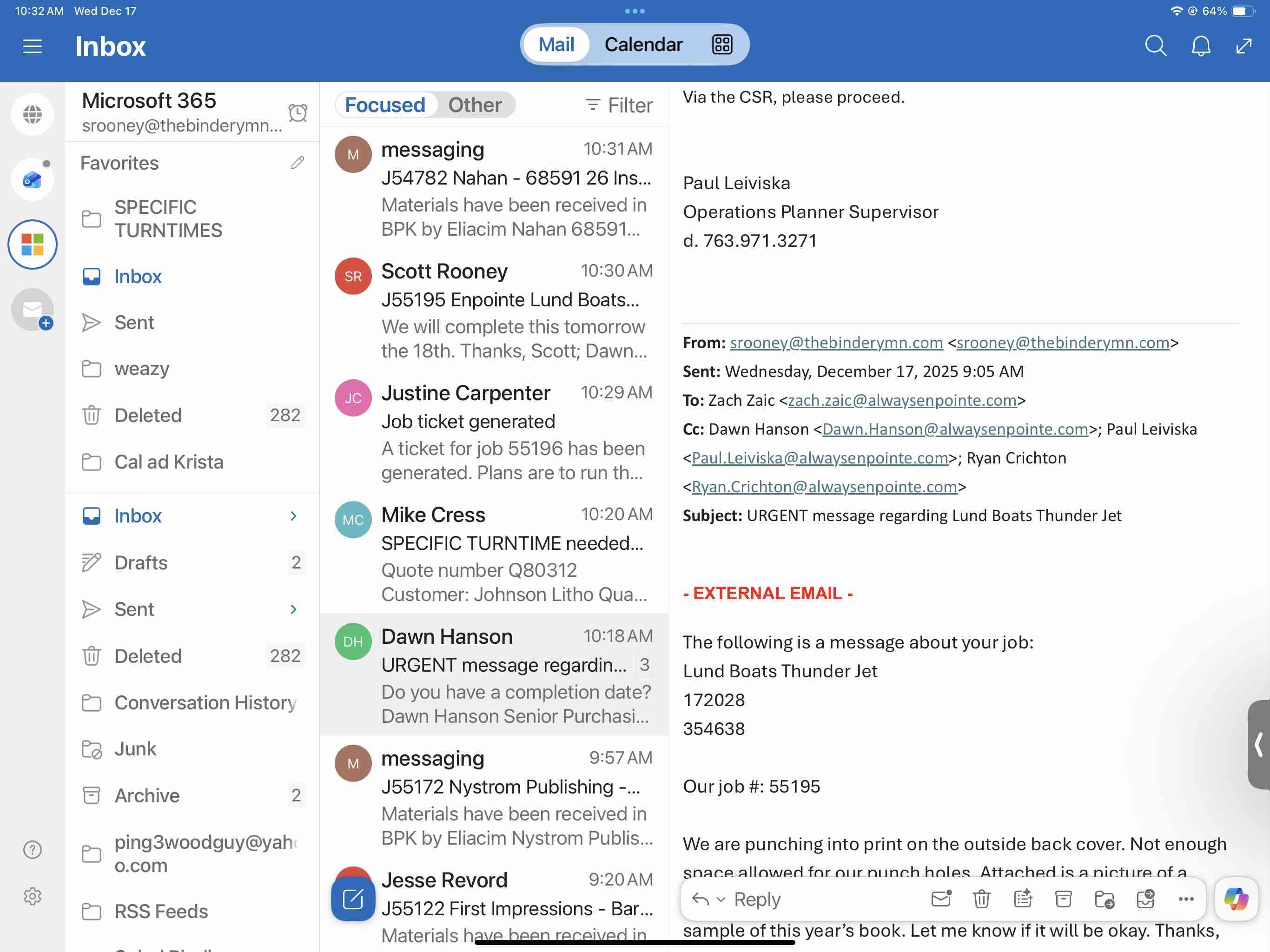Expand the Inbox subfolders chevron
The image size is (1270, 952).
(x=293, y=516)
